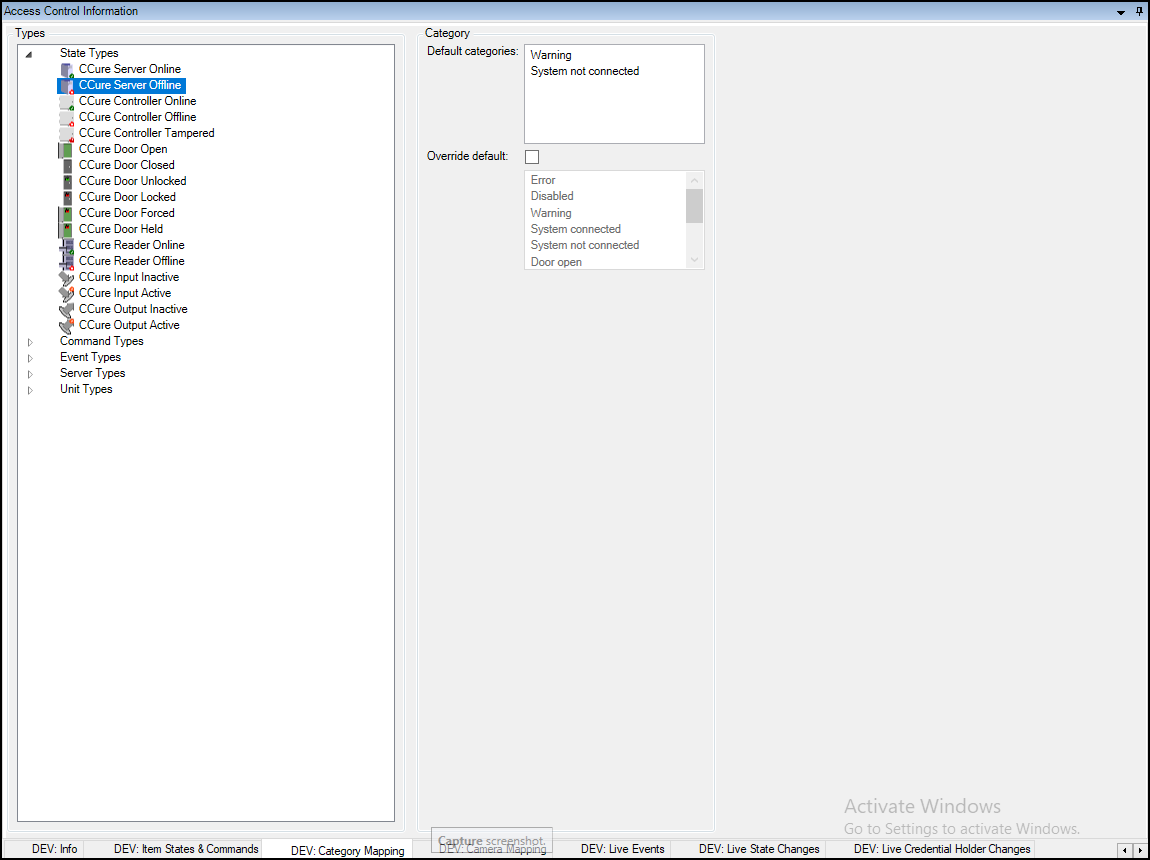Viewport: 1150px width, 860px height.
Task: Select CCure Controller Offline in the tree
Action: (x=138, y=117)
